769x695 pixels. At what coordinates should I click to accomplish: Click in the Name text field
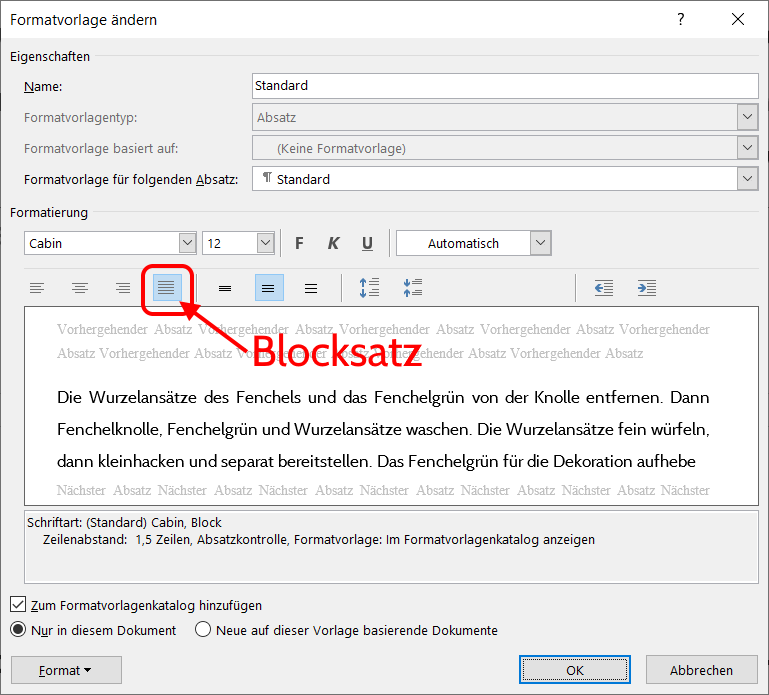(505, 86)
